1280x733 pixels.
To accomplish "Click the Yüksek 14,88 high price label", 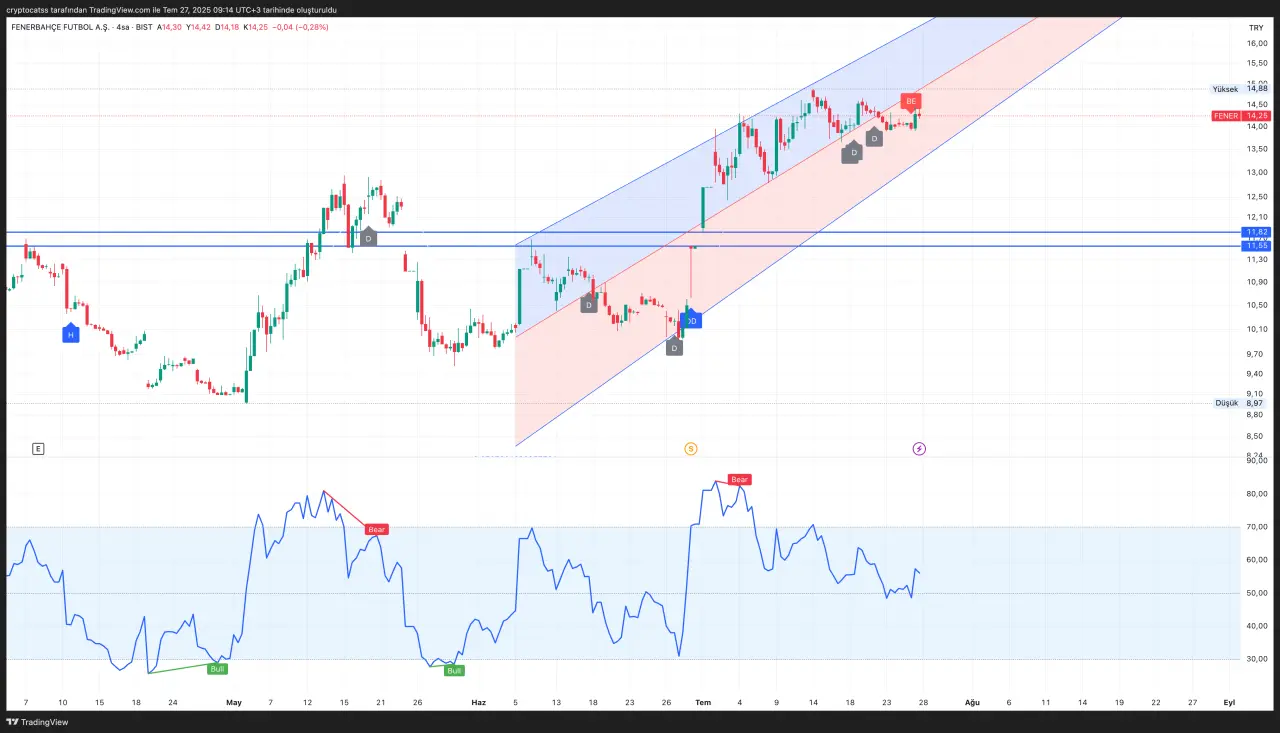I will coord(1240,89).
